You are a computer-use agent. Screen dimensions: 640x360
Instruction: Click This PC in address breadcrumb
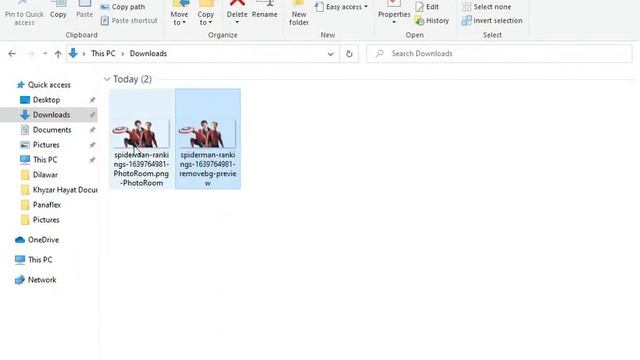[x=103, y=53]
